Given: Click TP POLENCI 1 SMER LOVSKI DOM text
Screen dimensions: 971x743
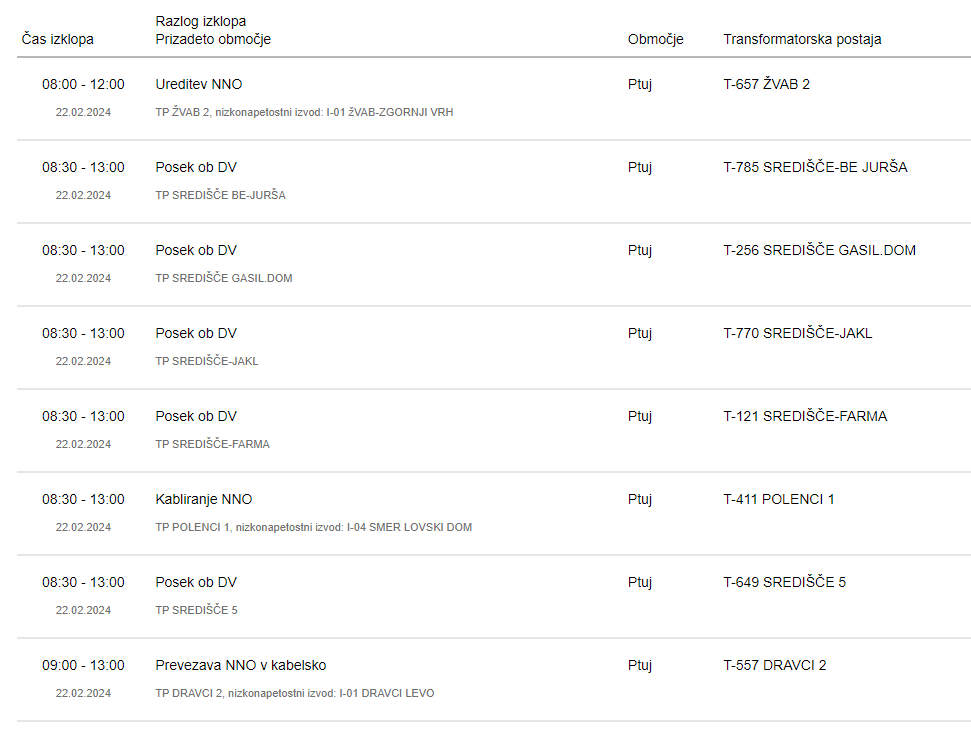Looking at the screenshot, I should (x=313, y=527).
